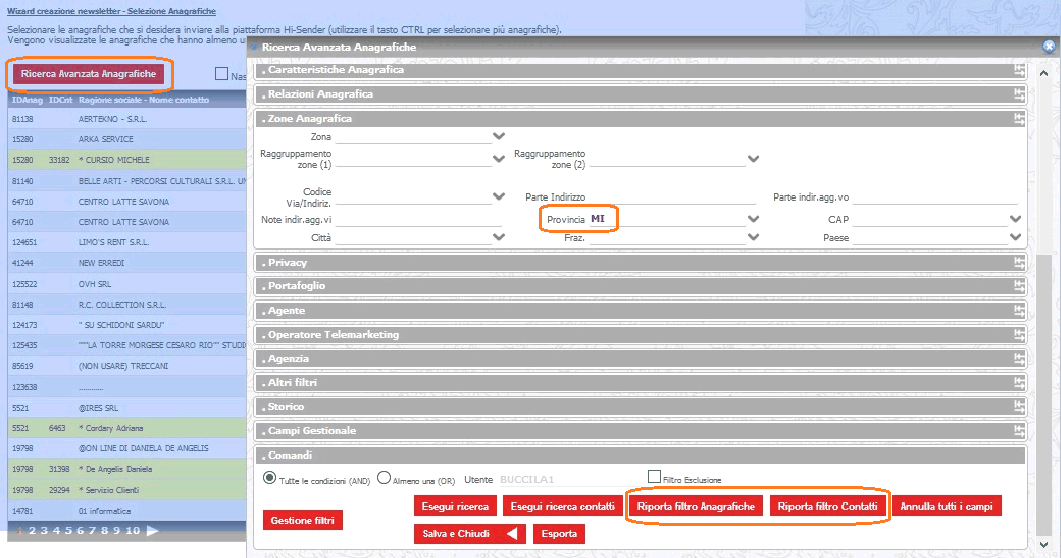Toggle the Agente section icon
The image size is (1061, 558).
1019,311
